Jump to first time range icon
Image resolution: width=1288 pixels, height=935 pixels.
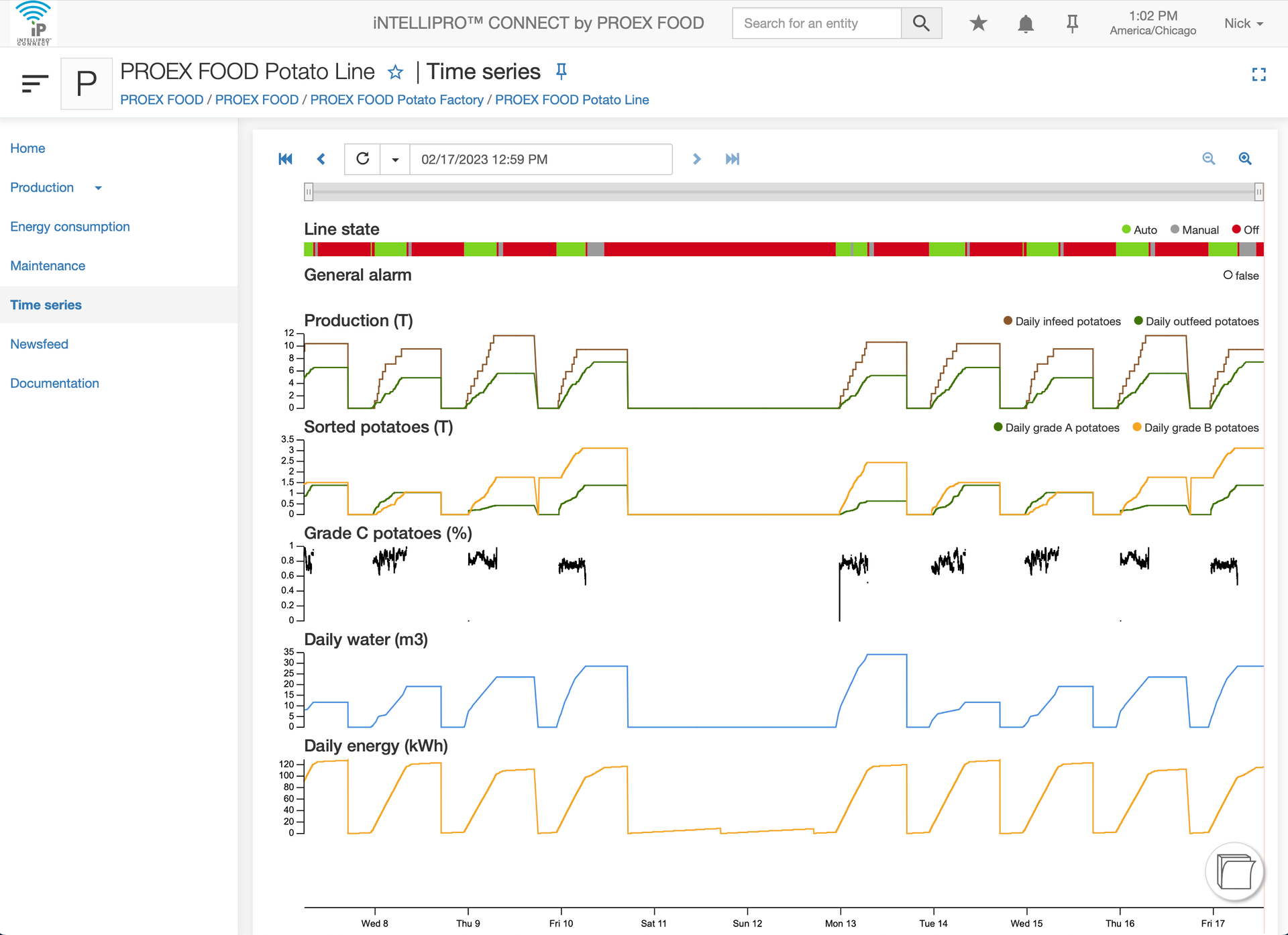tap(285, 159)
